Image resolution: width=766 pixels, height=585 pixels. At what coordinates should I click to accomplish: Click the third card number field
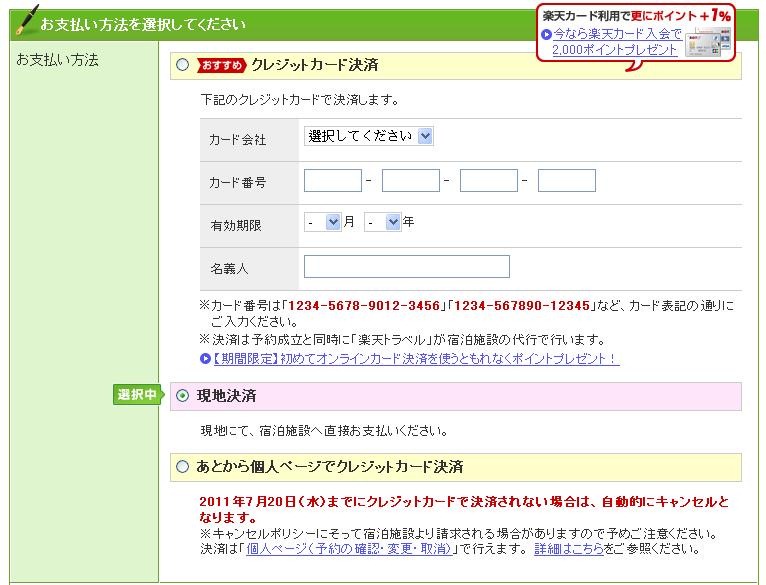(x=489, y=180)
